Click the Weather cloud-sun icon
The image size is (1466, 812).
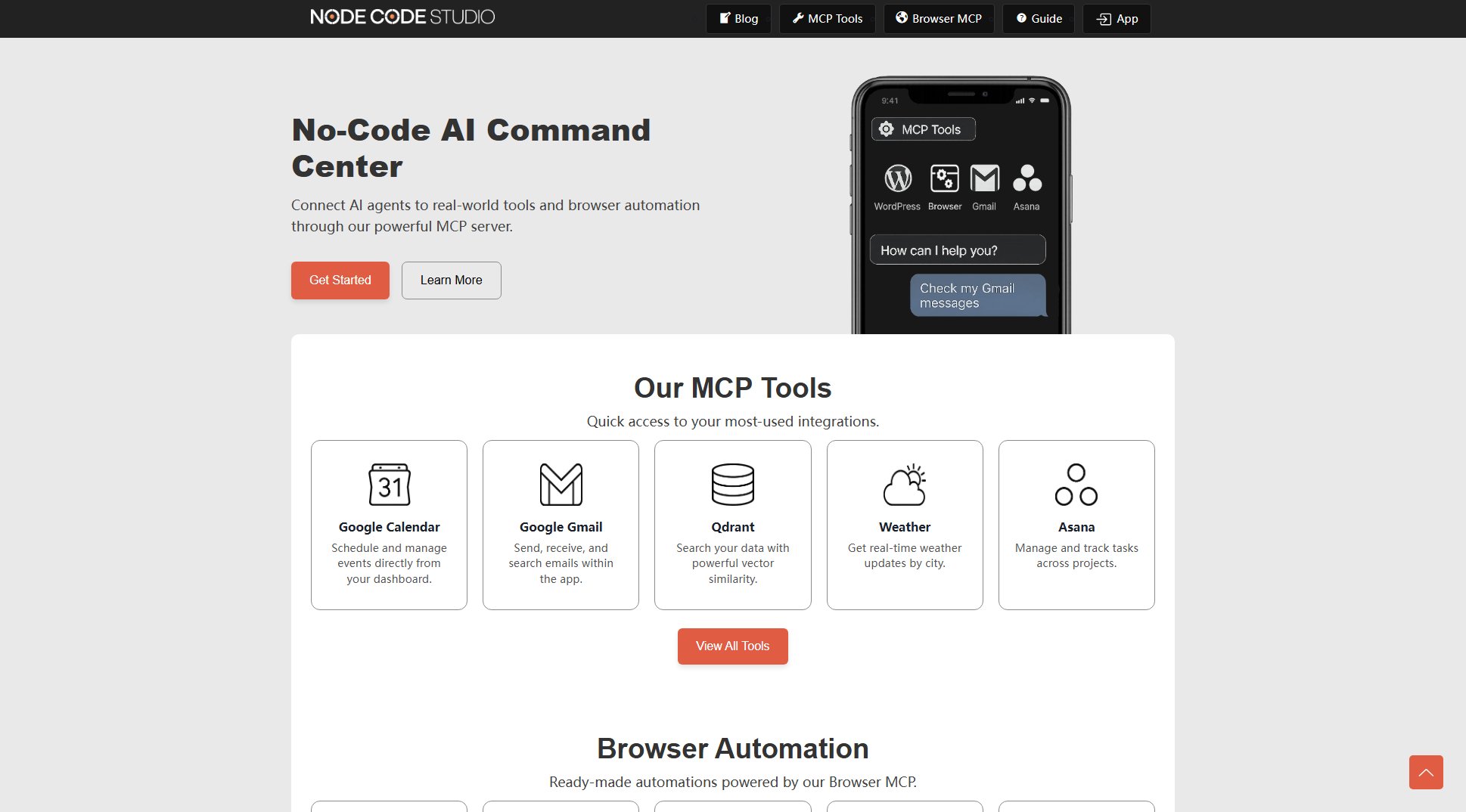[x=904, y=484]
